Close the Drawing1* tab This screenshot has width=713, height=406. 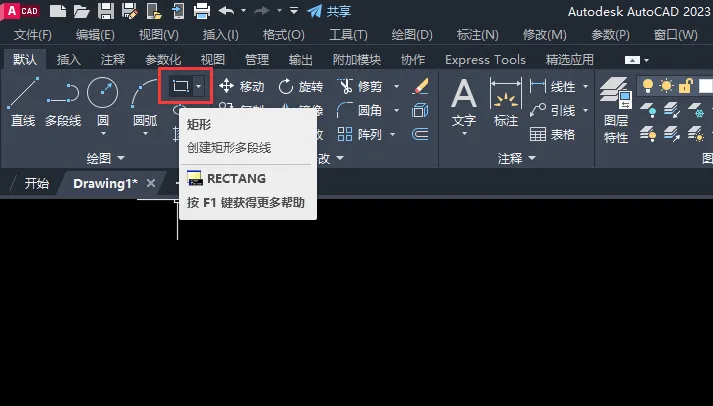click(x=151, y=183)
